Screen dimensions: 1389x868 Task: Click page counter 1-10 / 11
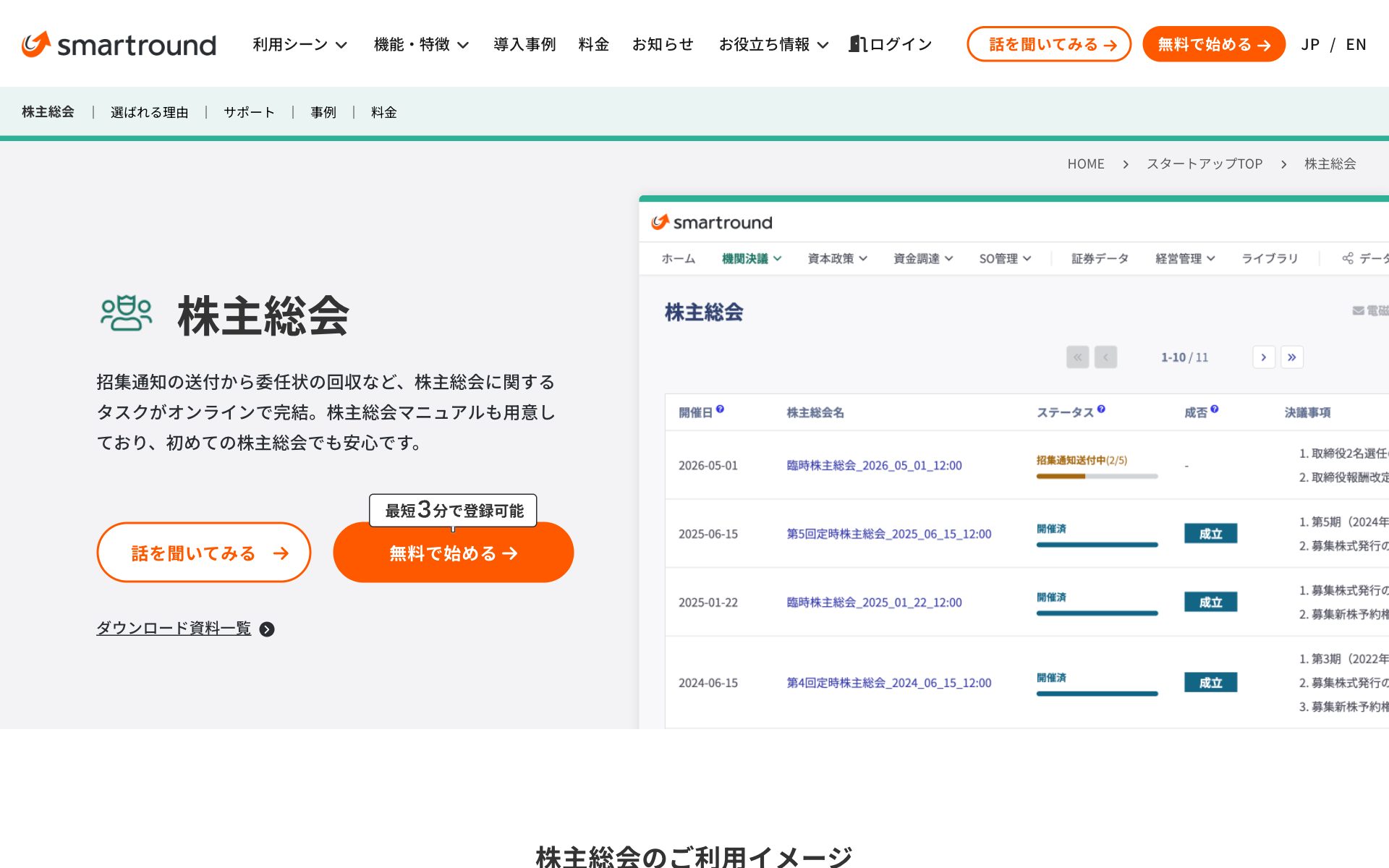(x=1185, y=357)
